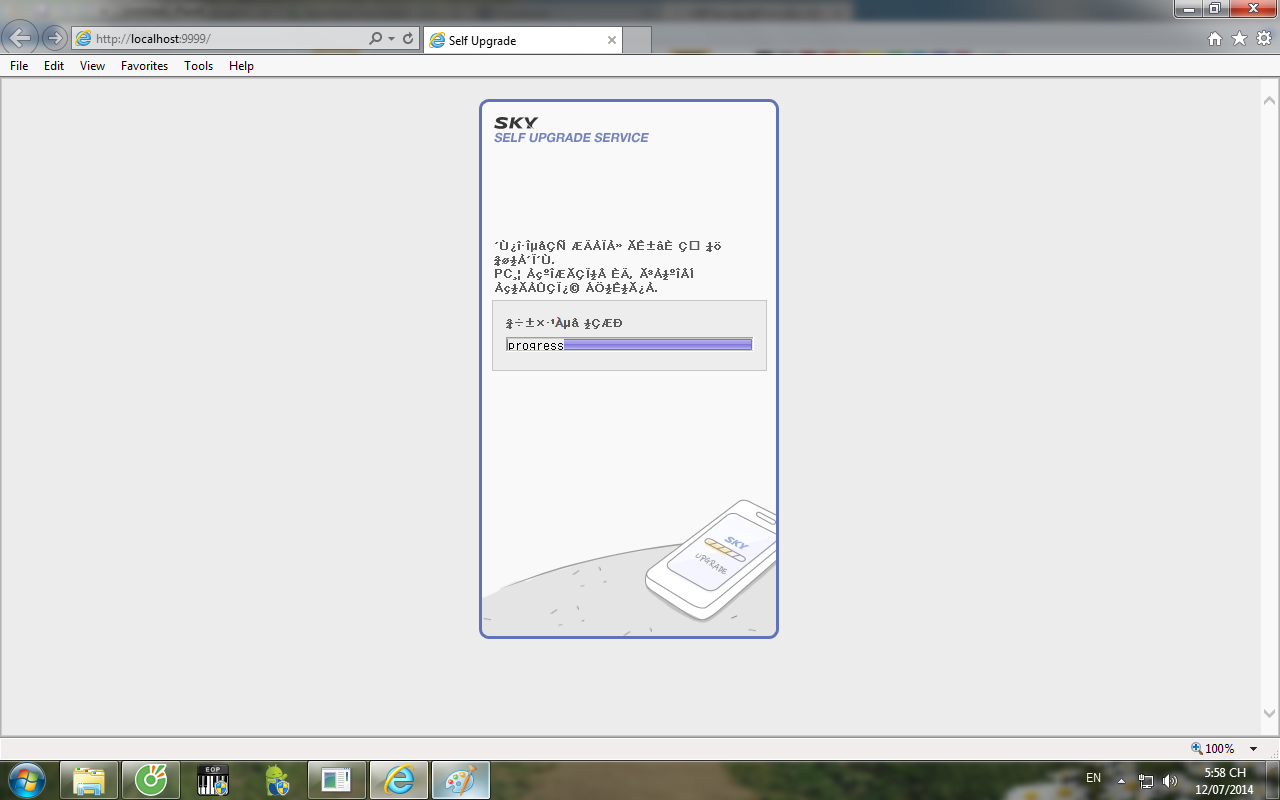Click the EN language indicator

point(1093,778)
